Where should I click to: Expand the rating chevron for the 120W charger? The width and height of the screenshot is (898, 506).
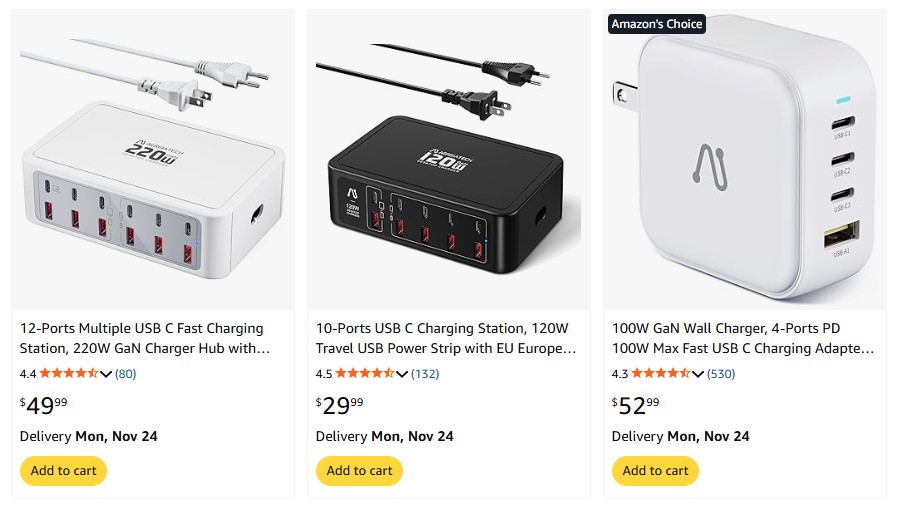[x=402, y=374]
